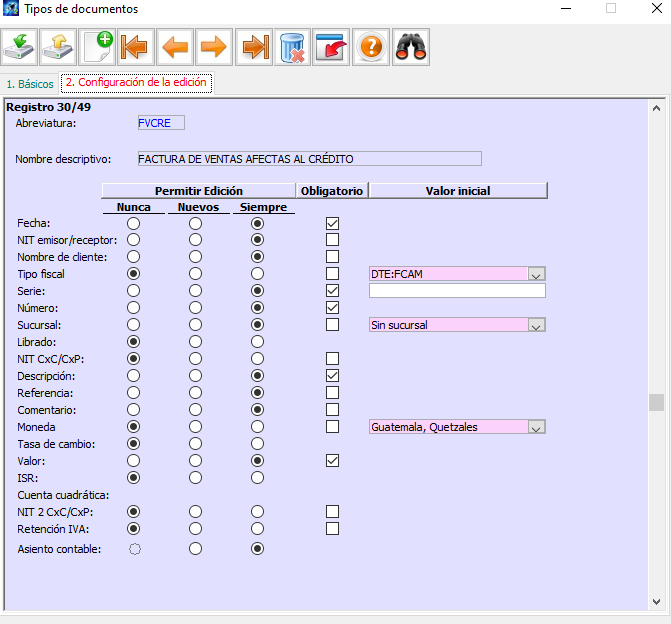Screen dimensions: 671x624
Task: Select Nunca radio for Nombre de cliente
Action: (x=133, y=257)
